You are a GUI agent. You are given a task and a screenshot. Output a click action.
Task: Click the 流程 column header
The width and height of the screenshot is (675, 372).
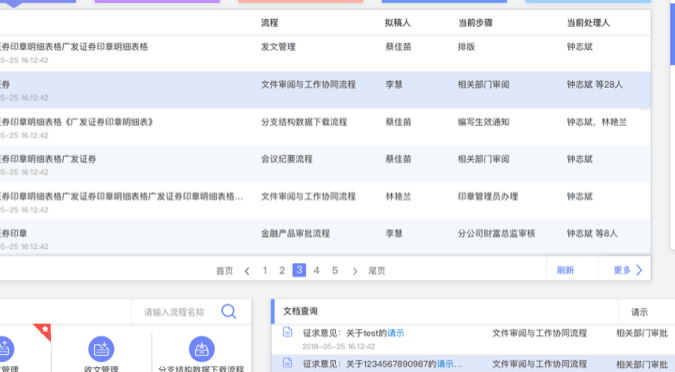click(x=269, y=23)
